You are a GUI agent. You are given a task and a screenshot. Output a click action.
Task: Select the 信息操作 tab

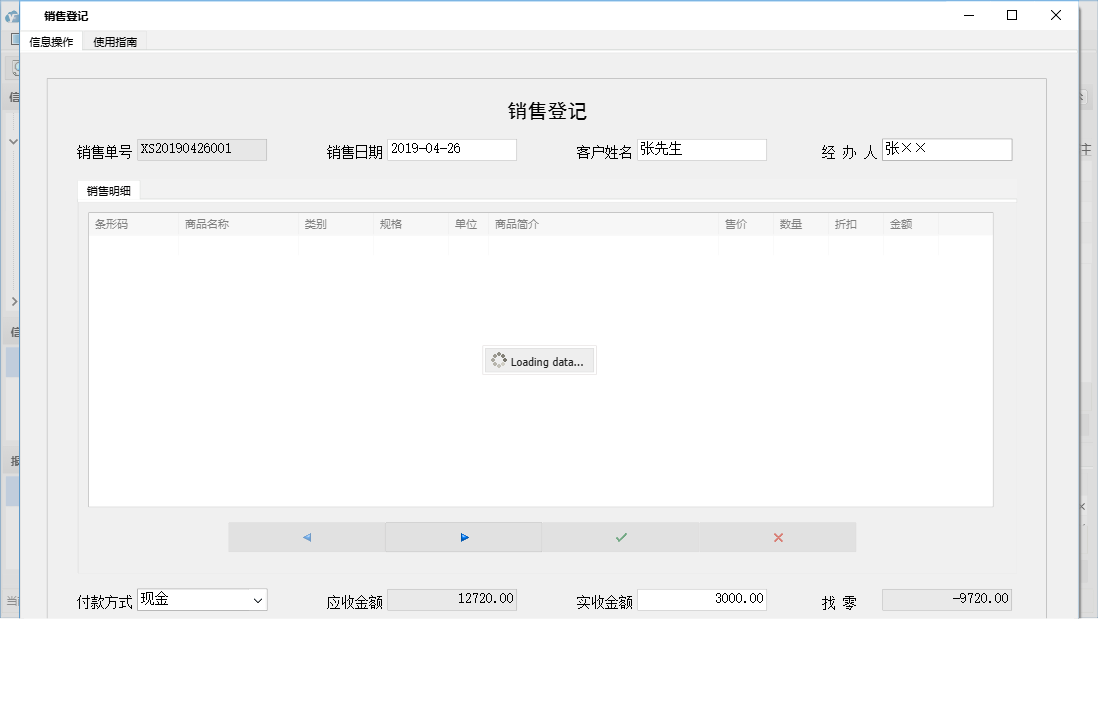(50, 42)
